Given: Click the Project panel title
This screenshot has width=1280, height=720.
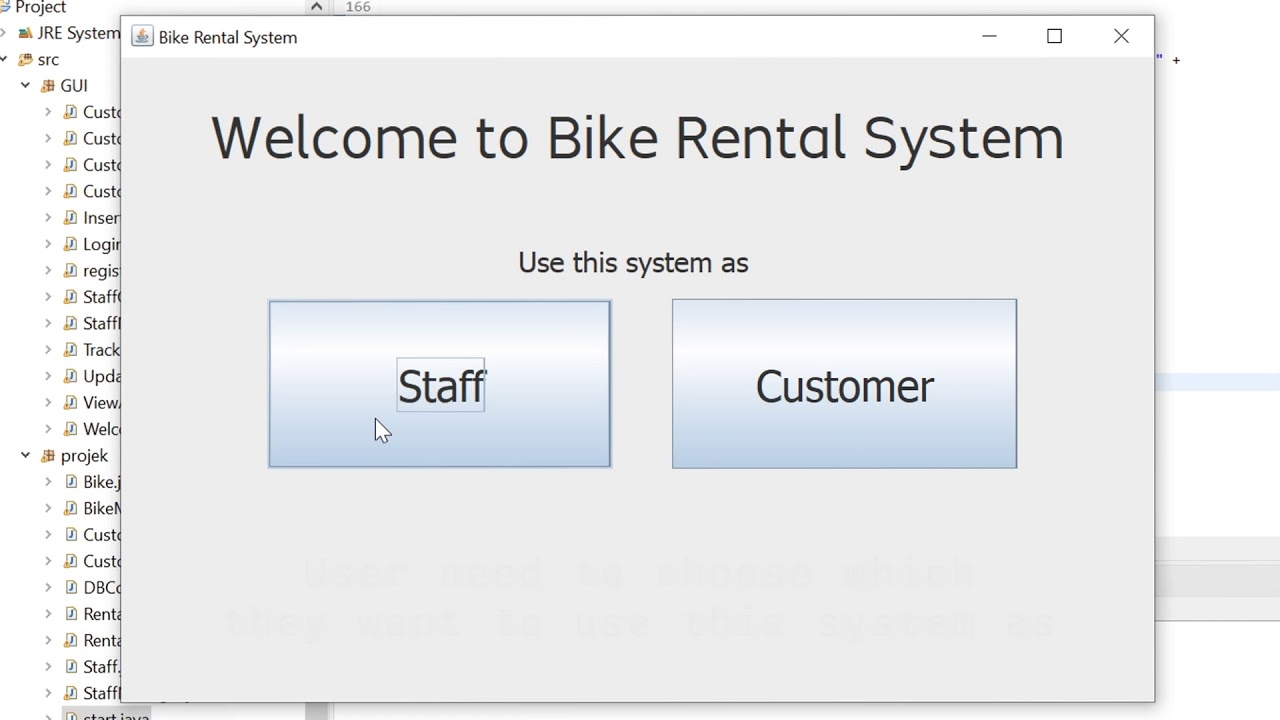Looking at the screenshot, I should point(40,7).
